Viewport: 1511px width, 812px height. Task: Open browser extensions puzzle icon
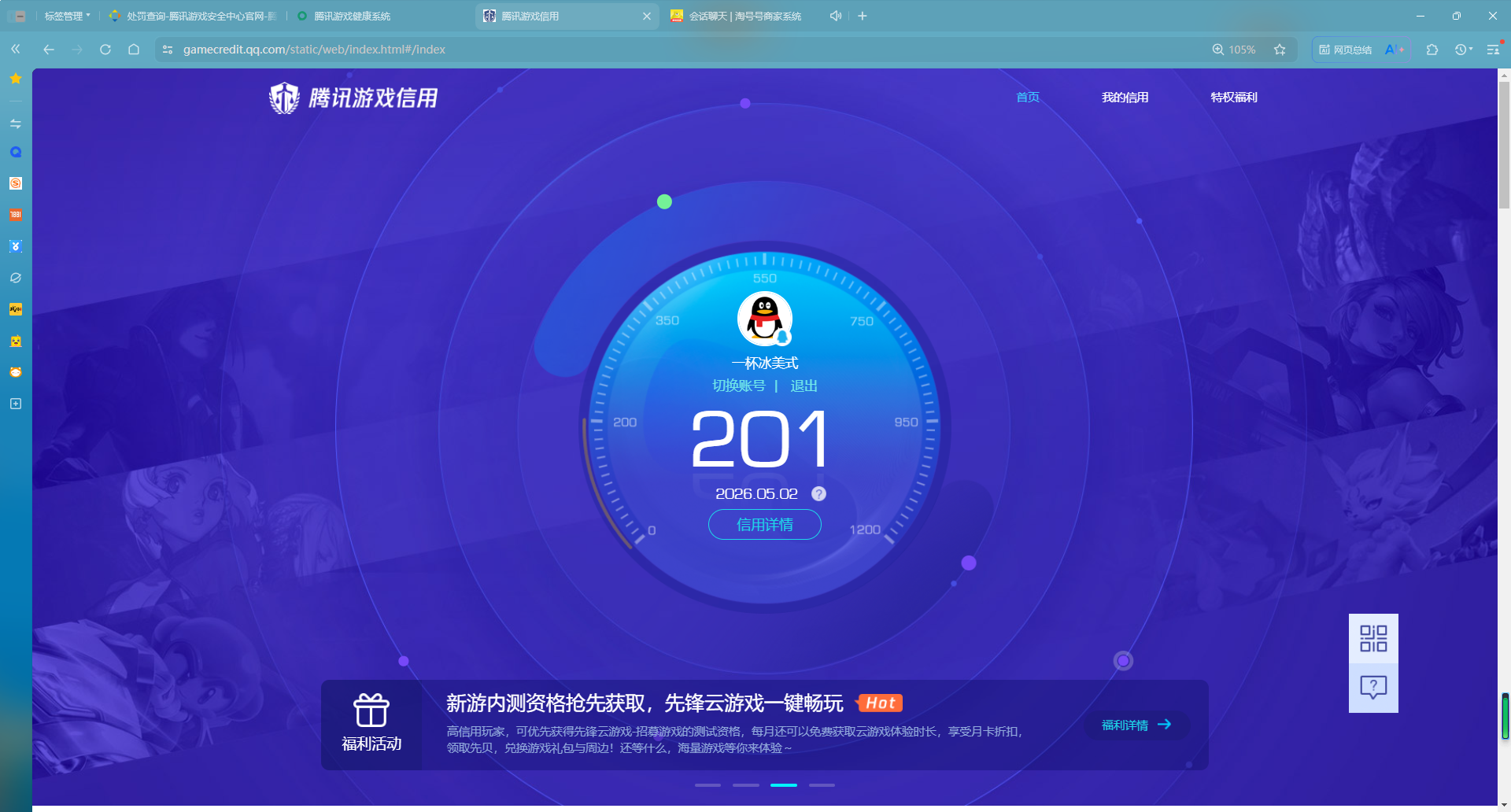tap(1432, 50)
